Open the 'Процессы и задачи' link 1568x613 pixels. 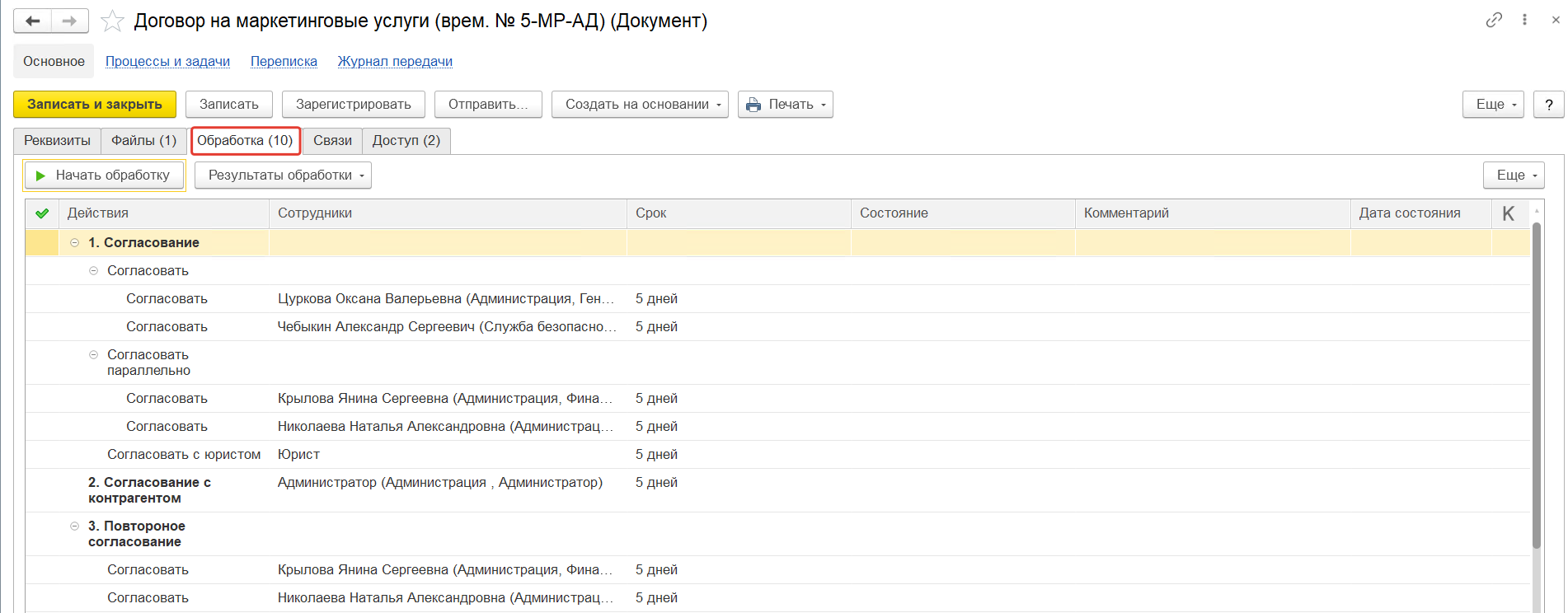pos(167,62)
